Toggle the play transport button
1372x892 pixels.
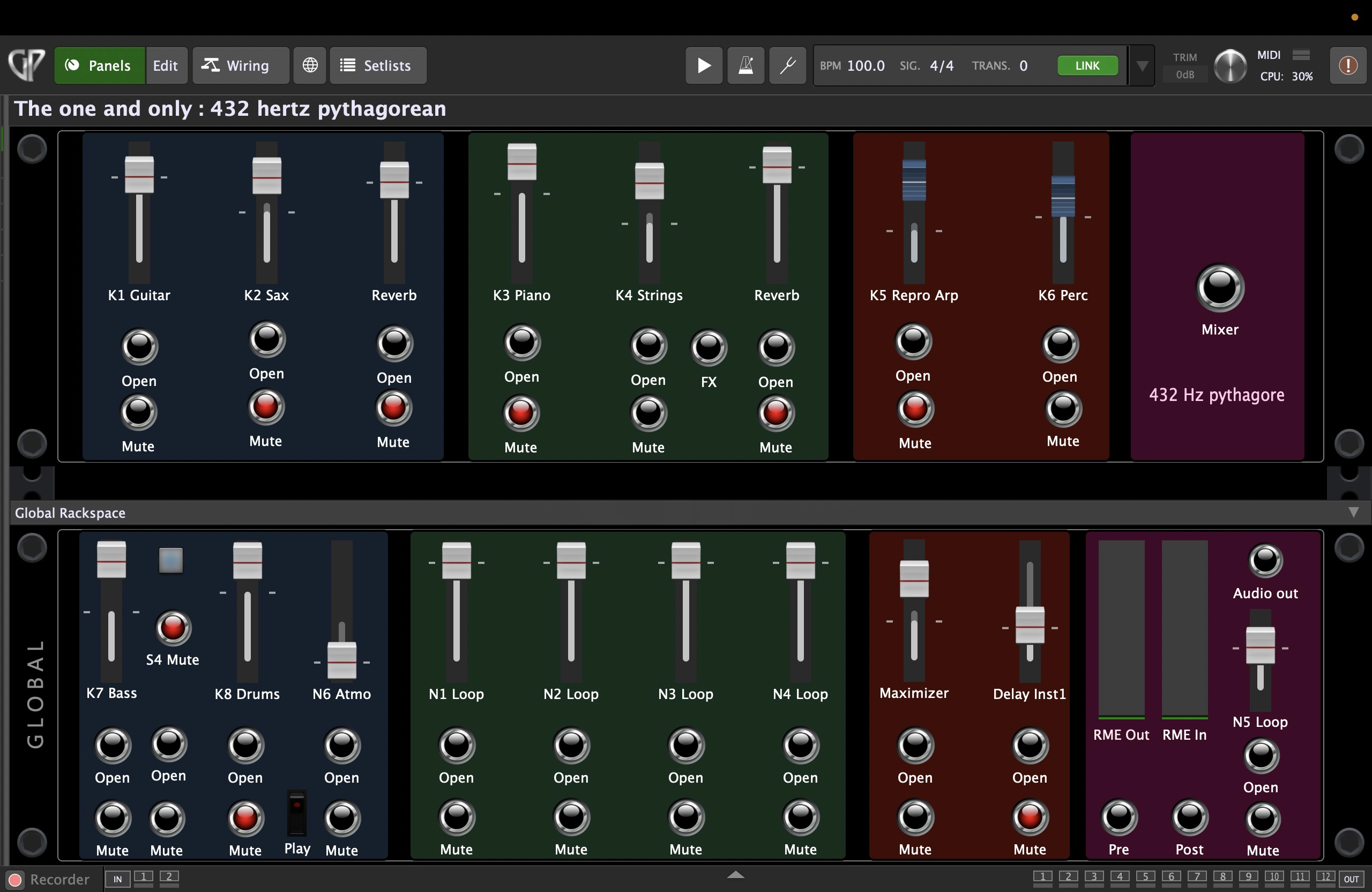[x=704, y=66]
